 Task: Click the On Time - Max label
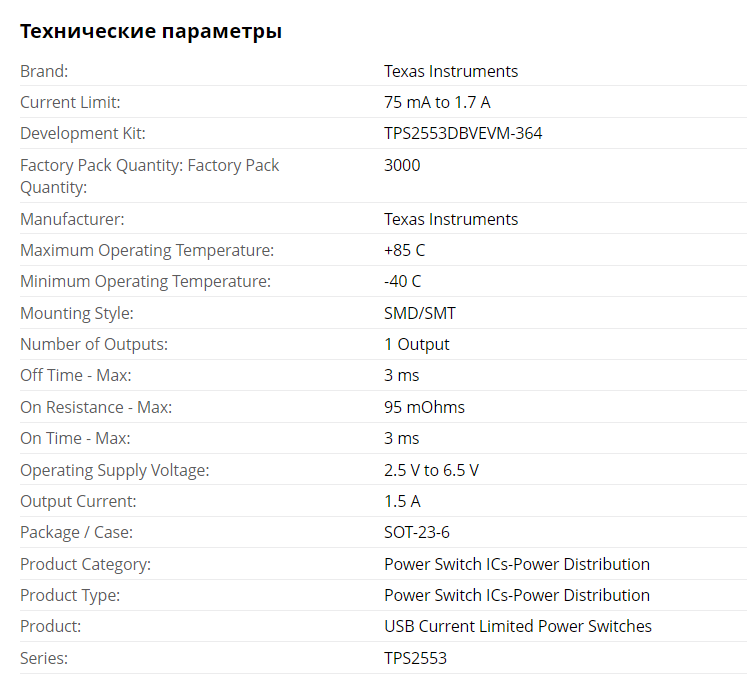coord(75,438)
